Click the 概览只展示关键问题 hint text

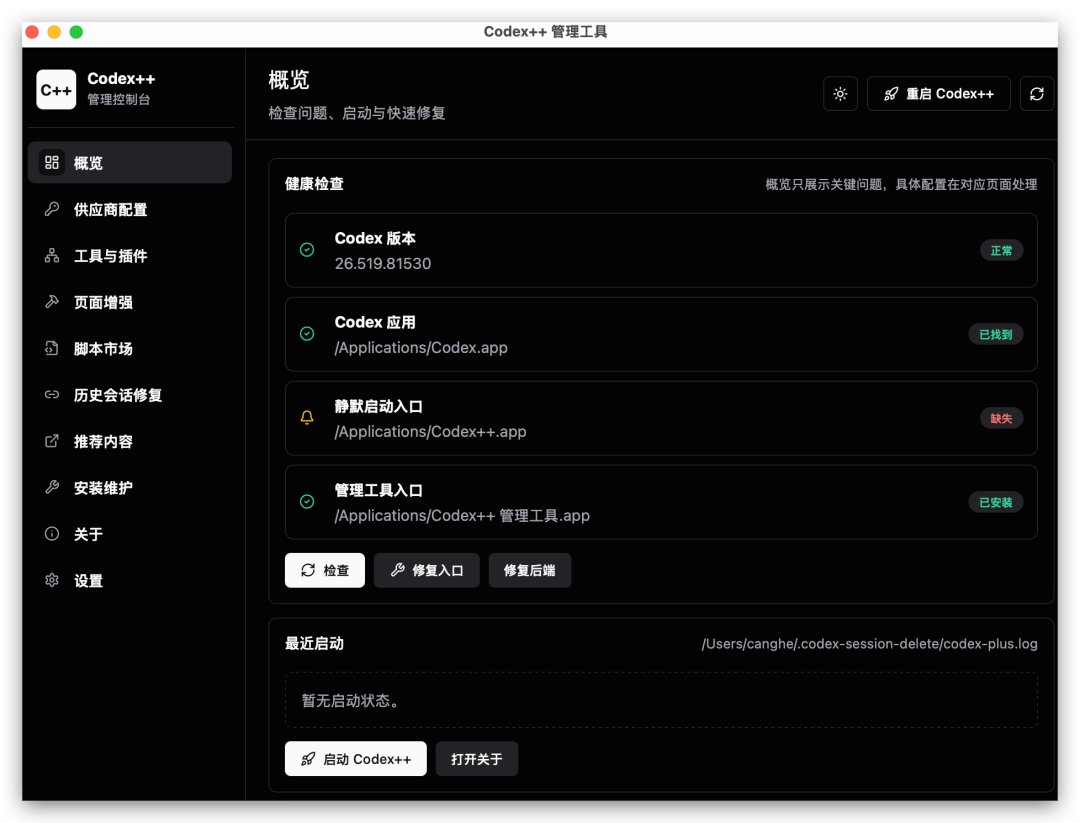pyautogui.click(x=901, y=184)
